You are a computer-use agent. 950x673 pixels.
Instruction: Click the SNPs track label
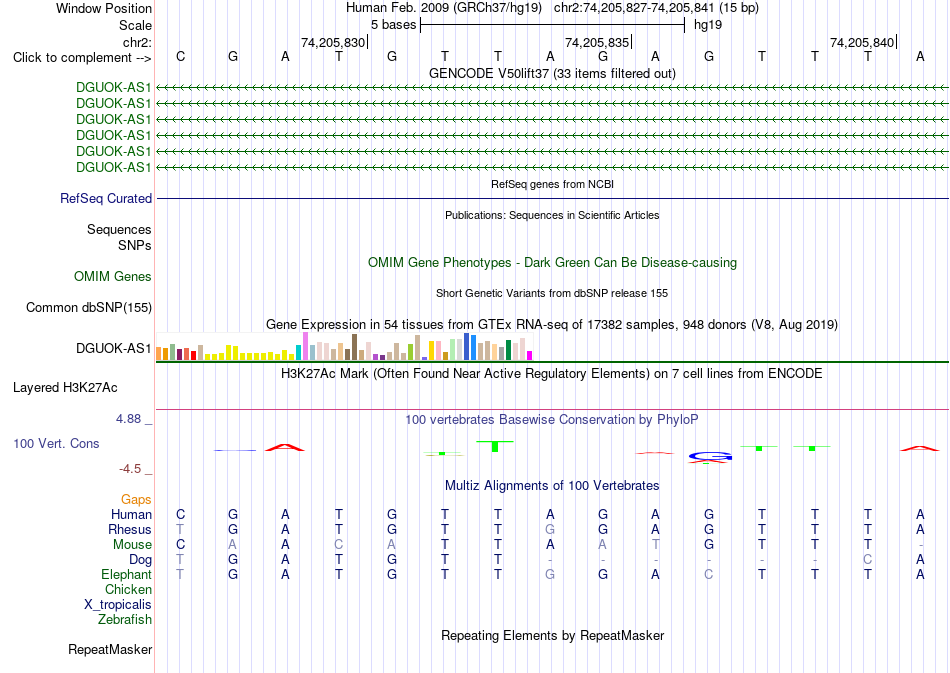point(135,245)
